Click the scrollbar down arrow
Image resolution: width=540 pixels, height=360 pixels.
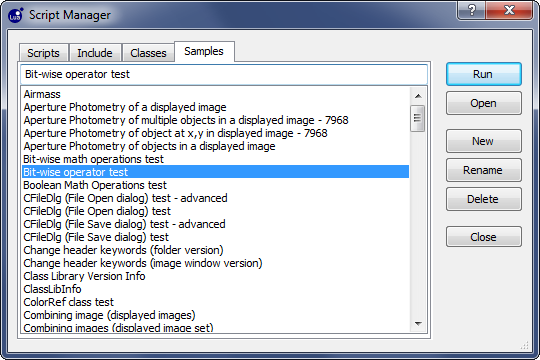point(418,323)
